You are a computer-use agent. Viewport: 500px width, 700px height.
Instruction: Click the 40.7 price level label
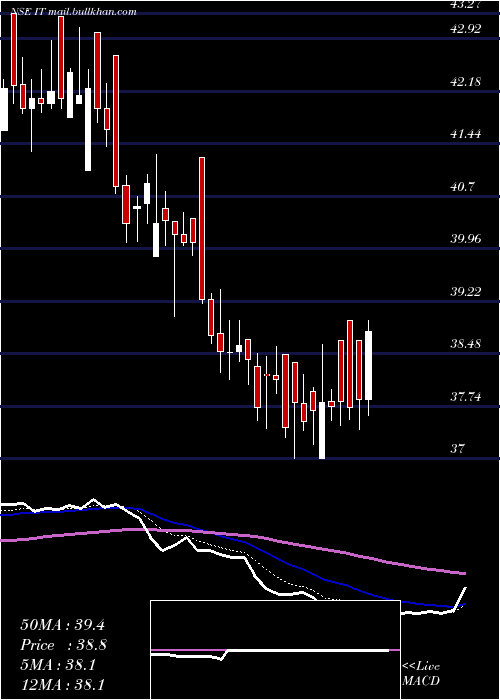[x=462, y=187]
